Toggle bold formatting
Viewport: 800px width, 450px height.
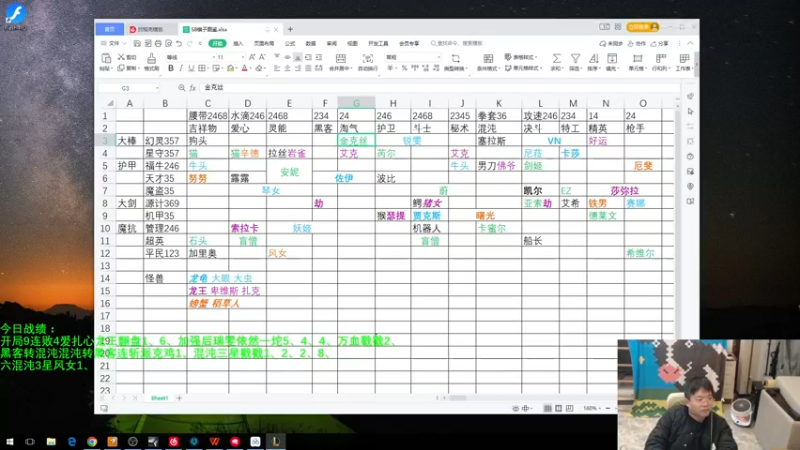[170, 68]
